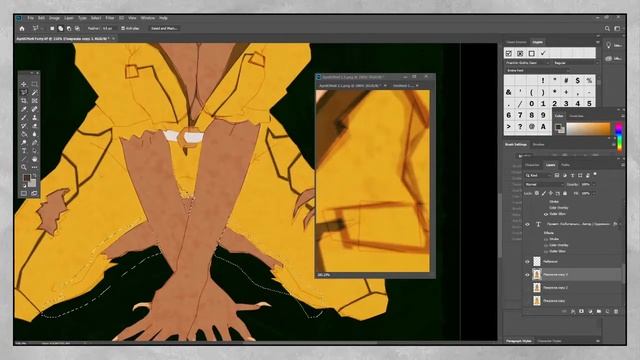
Task: Select the Polygonal Lasso tool in toolbox
Action: tap(24, 92)
